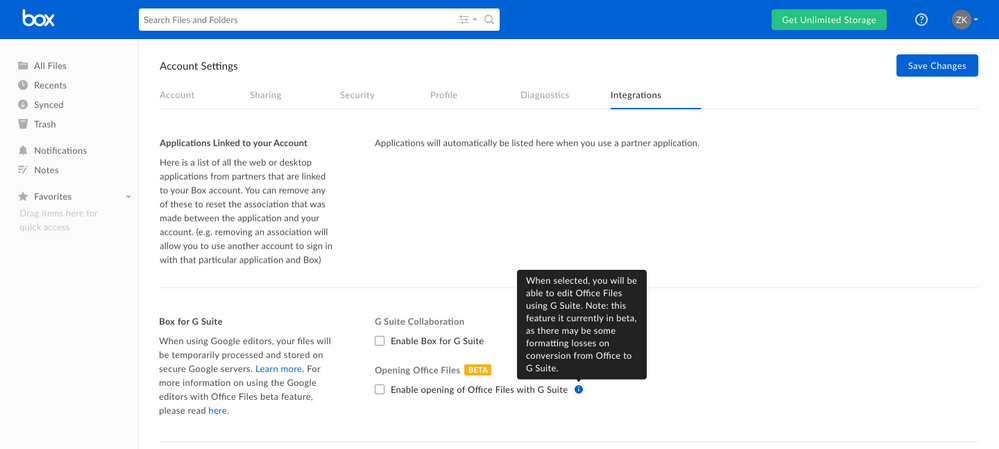Select the Integrations tab

[636, 95]
